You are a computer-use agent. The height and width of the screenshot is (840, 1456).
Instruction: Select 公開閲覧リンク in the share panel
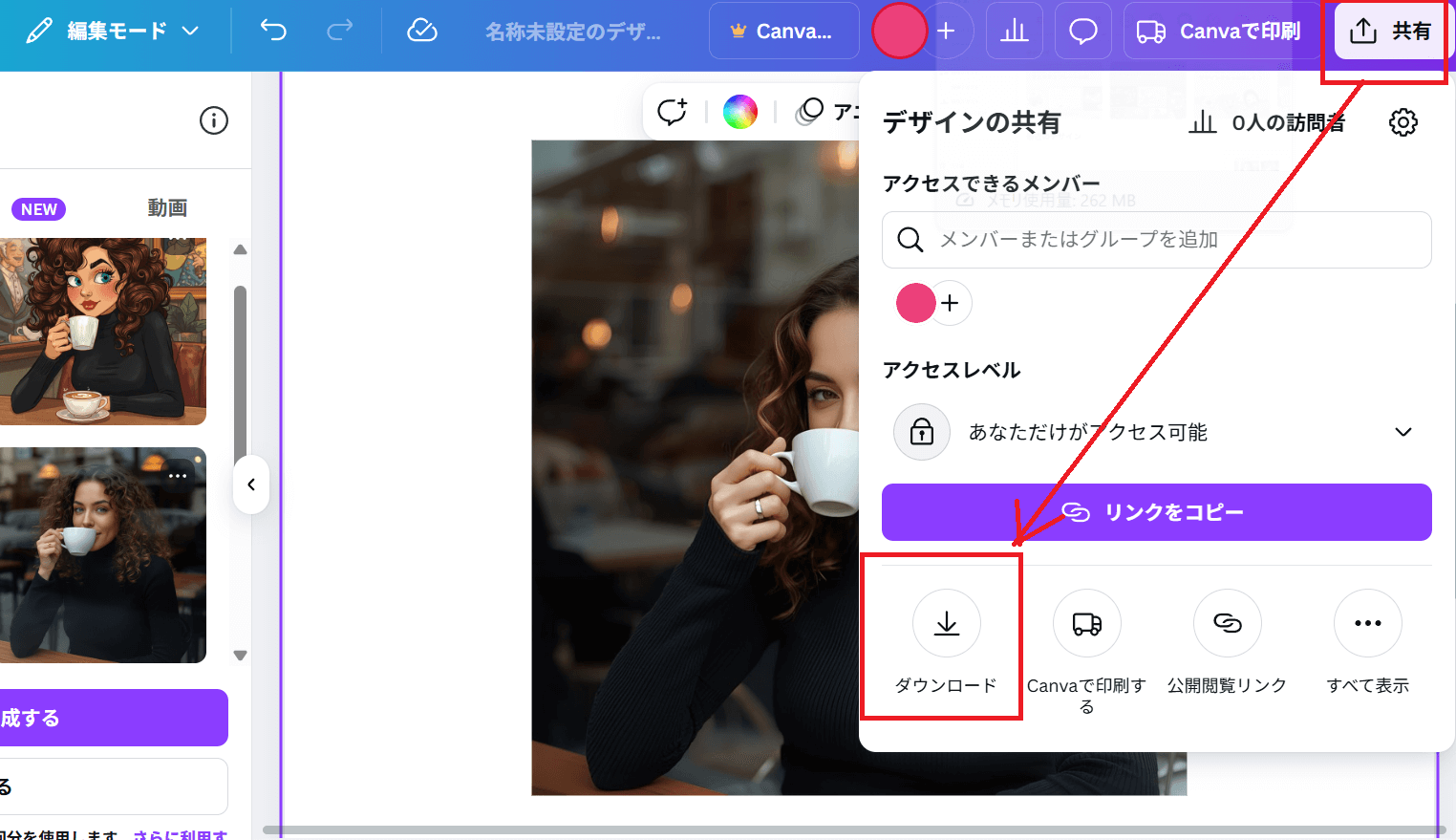point(1227,638)
